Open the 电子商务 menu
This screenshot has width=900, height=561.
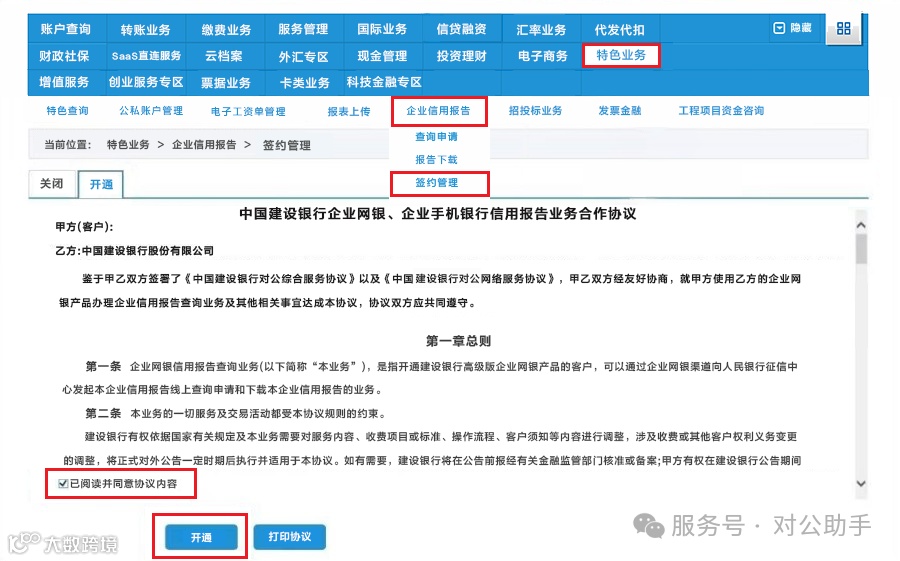point(542,56)
